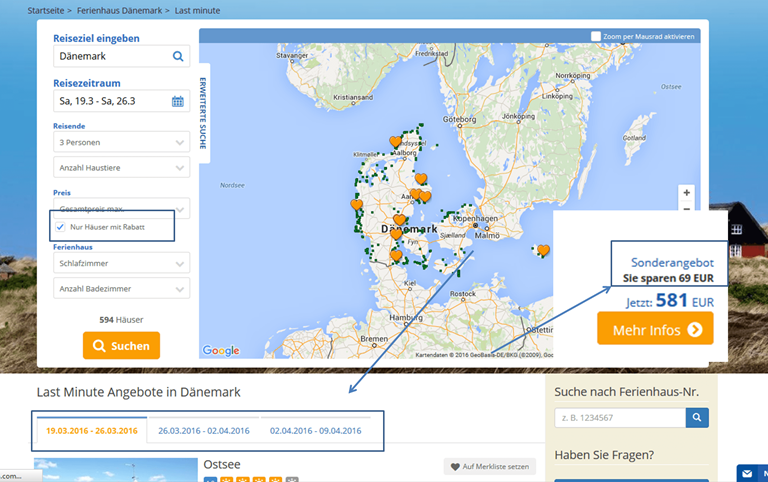Screen dimensions: 768x482
Task: Click the 'Mehr Infos' button
Action: point(655,329)
